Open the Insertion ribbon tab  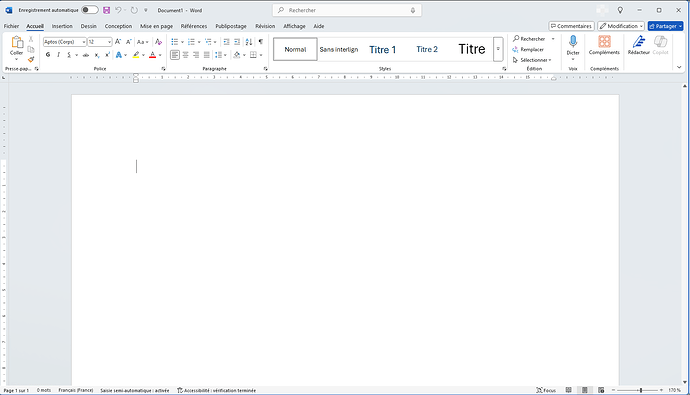coord(62,26)
